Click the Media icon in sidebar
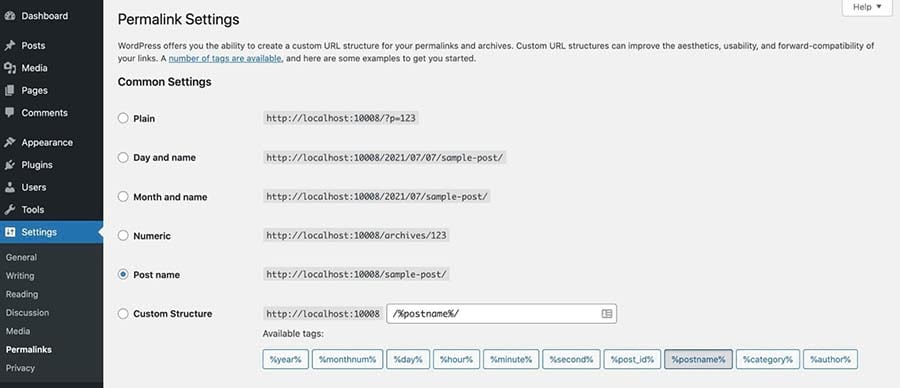 coord(9,68)
